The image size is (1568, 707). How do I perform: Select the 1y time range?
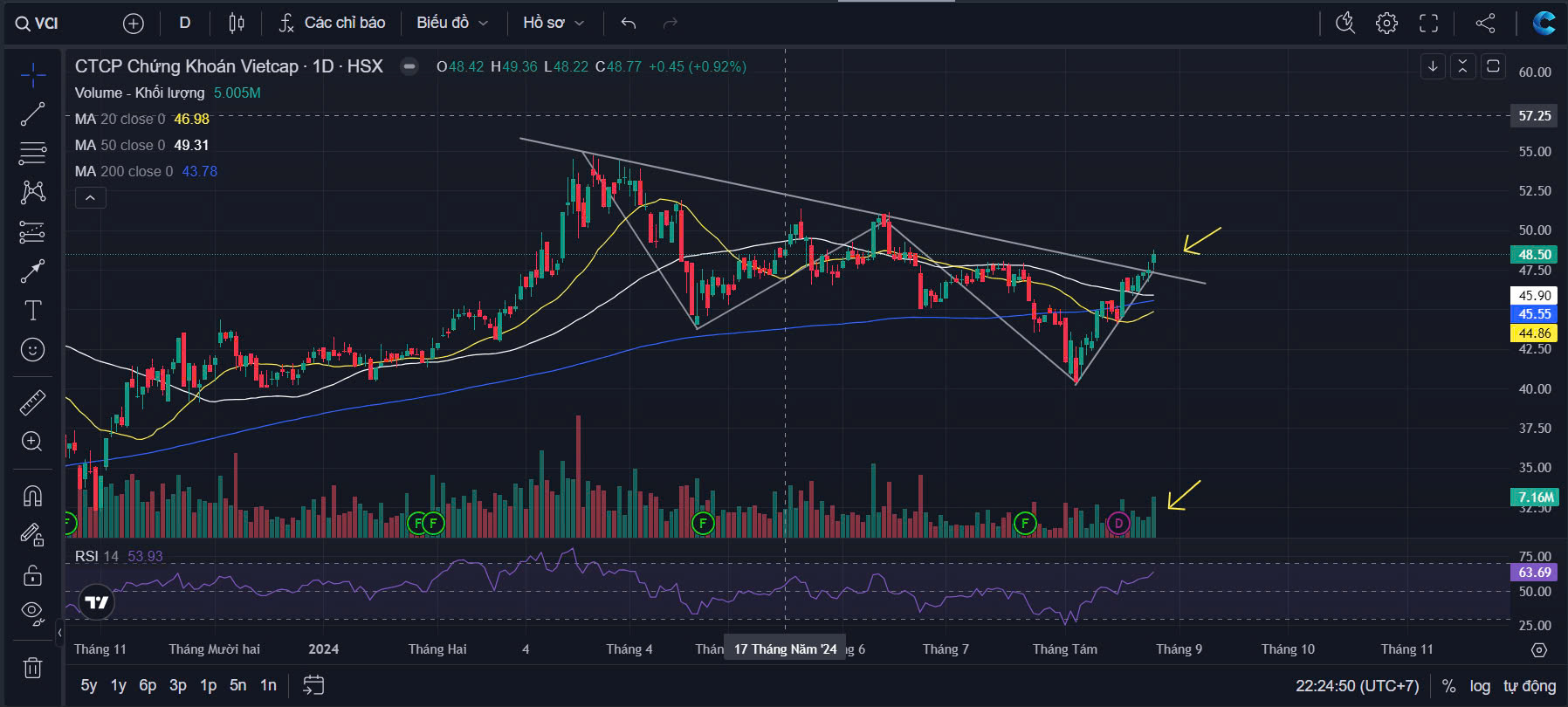(119, 685)
